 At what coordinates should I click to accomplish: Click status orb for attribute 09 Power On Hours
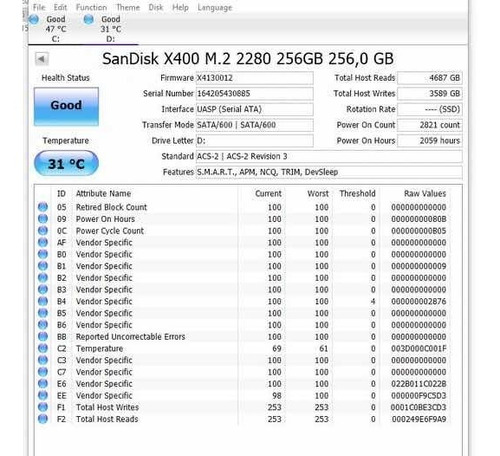point(43,219)
